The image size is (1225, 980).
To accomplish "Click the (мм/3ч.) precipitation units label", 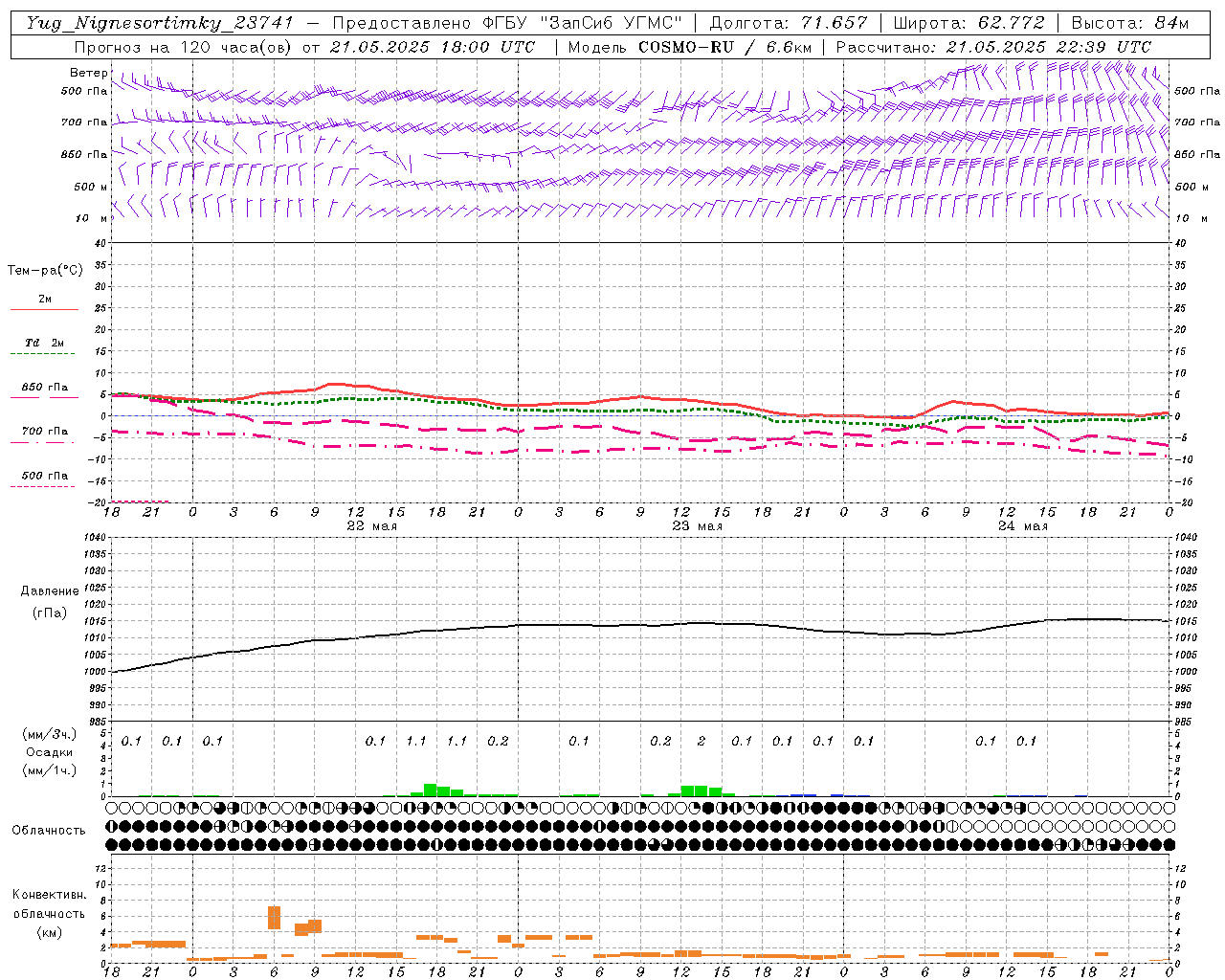I will pos(50,734).
